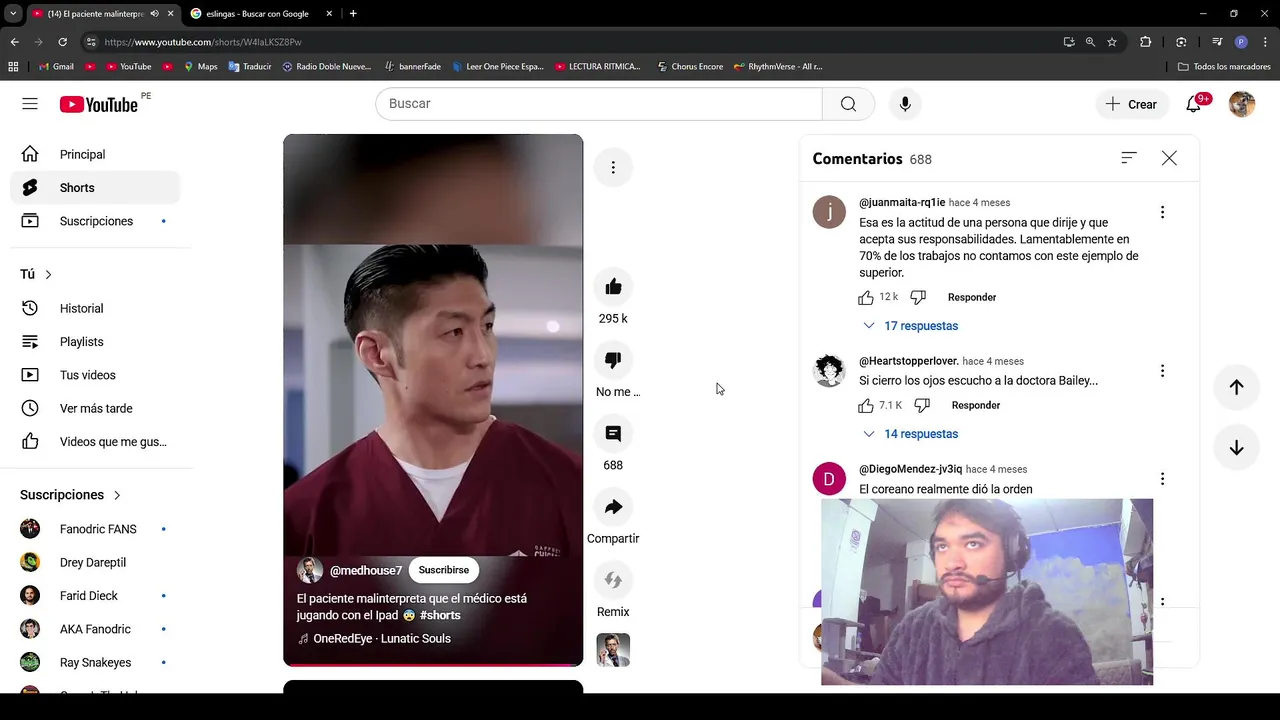1280x720 pixels.
Task: Open the Farid Dieck subscription
Action: click(x=95, y=596)
